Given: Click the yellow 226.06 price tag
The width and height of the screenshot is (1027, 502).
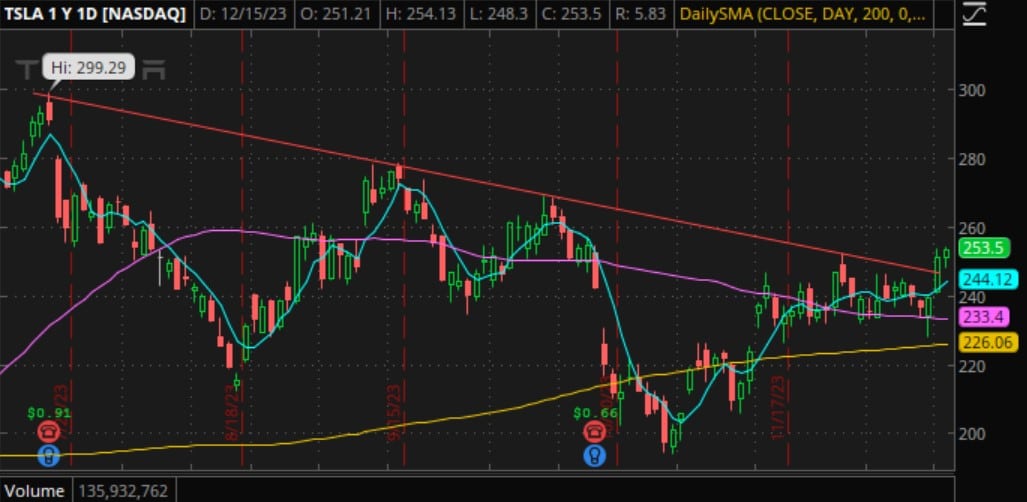Looking at the screenshot, I should tap(989, 341).
